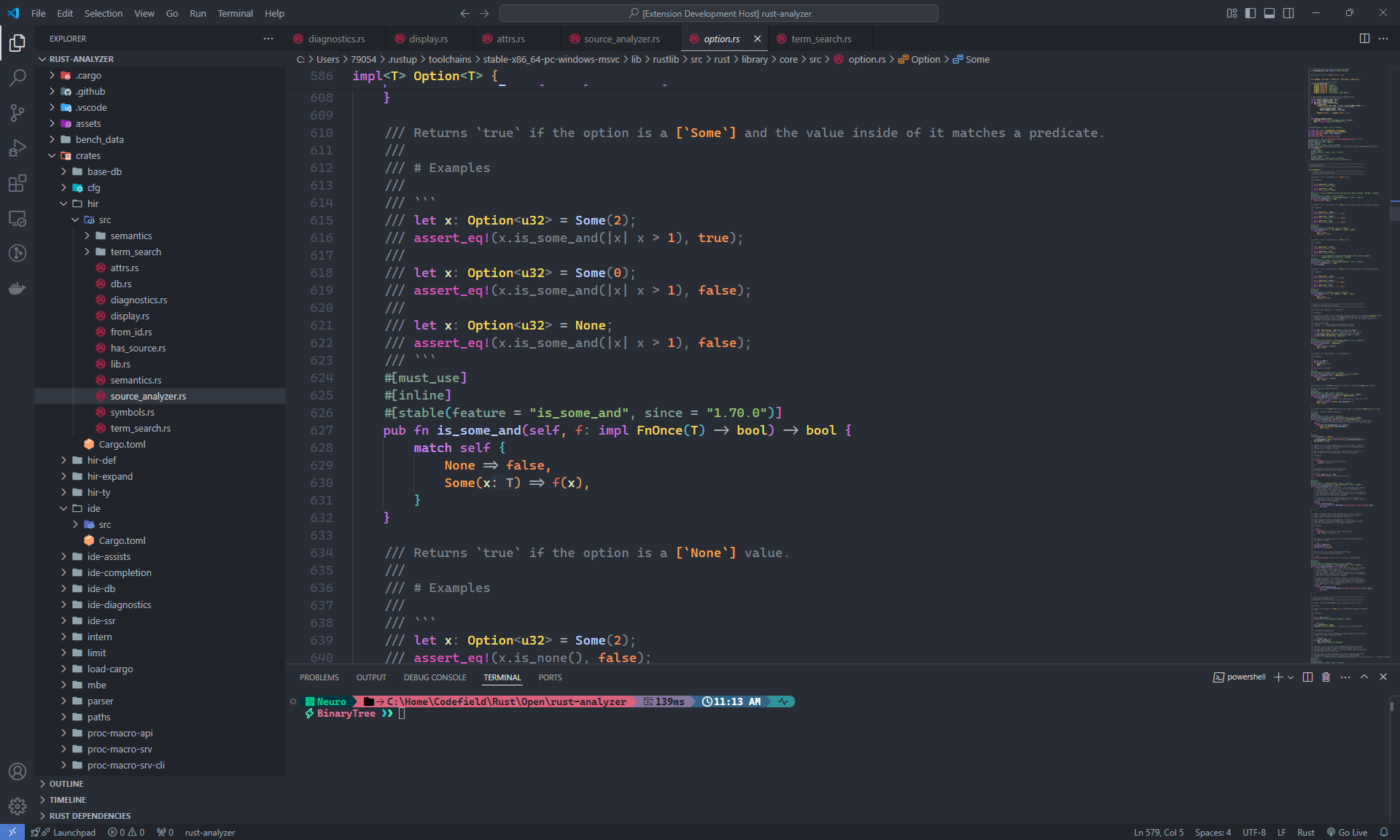The image size is (1400, 840).
Task: Click the Launchpad status bar item
Action: [x=64, y=832]
